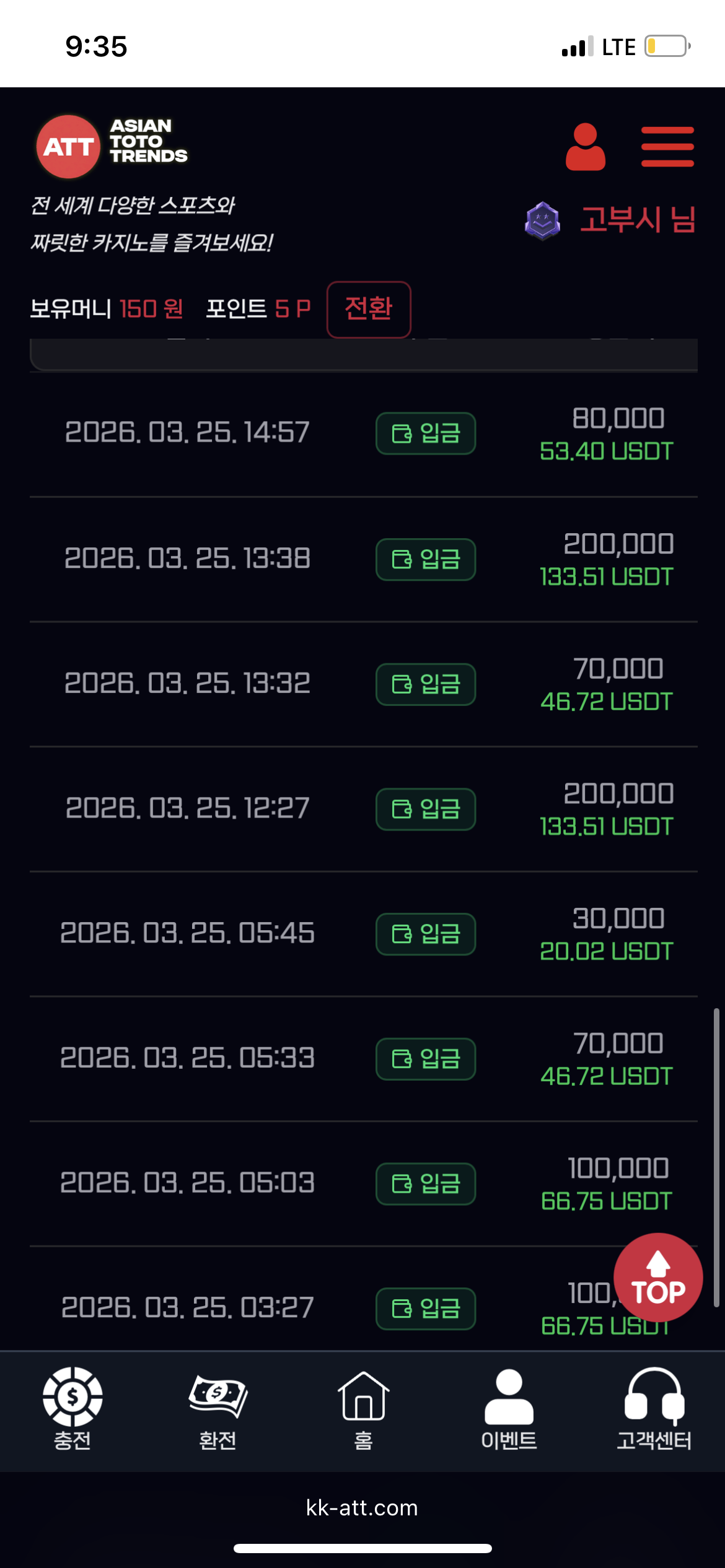The image size is (725, 1568).
Task: Open 고객센터 headset support icon
Action: pos(654,1407)
